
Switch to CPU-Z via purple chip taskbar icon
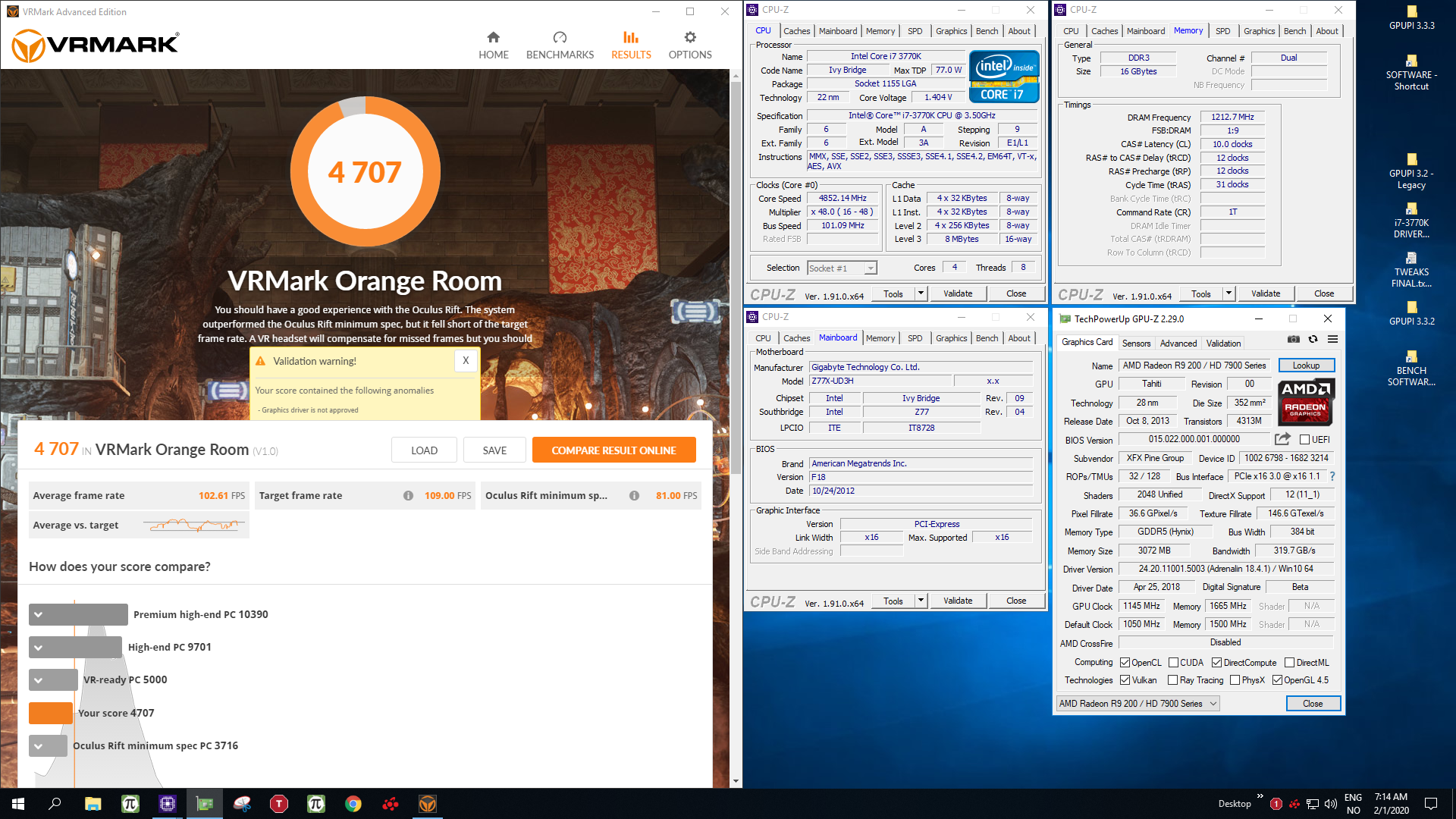coord(168,804)
